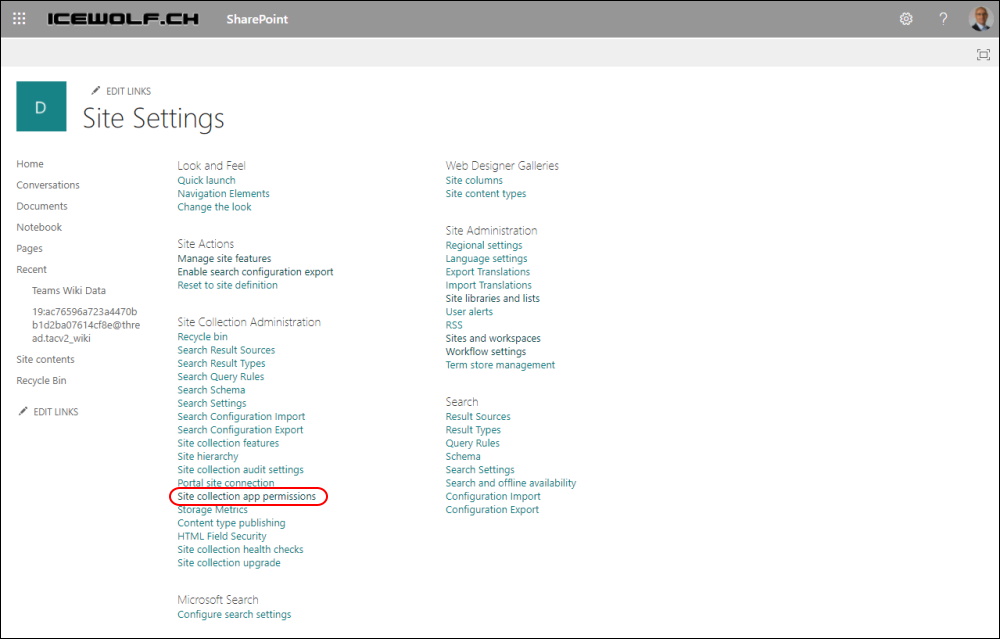Open Search Result Sources link
The height and width of the screenshot is (639, 1000).
coord(226,350)
